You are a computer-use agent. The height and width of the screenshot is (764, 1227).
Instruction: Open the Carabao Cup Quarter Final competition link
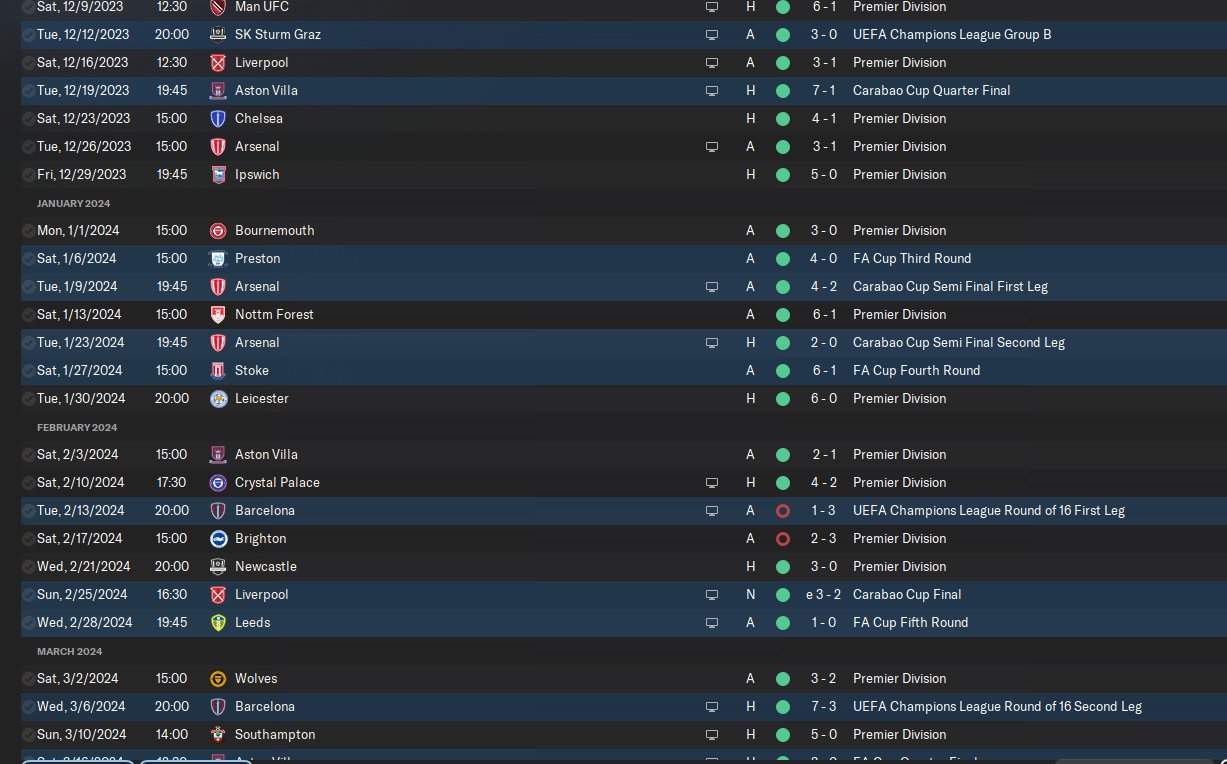[931, 90]
